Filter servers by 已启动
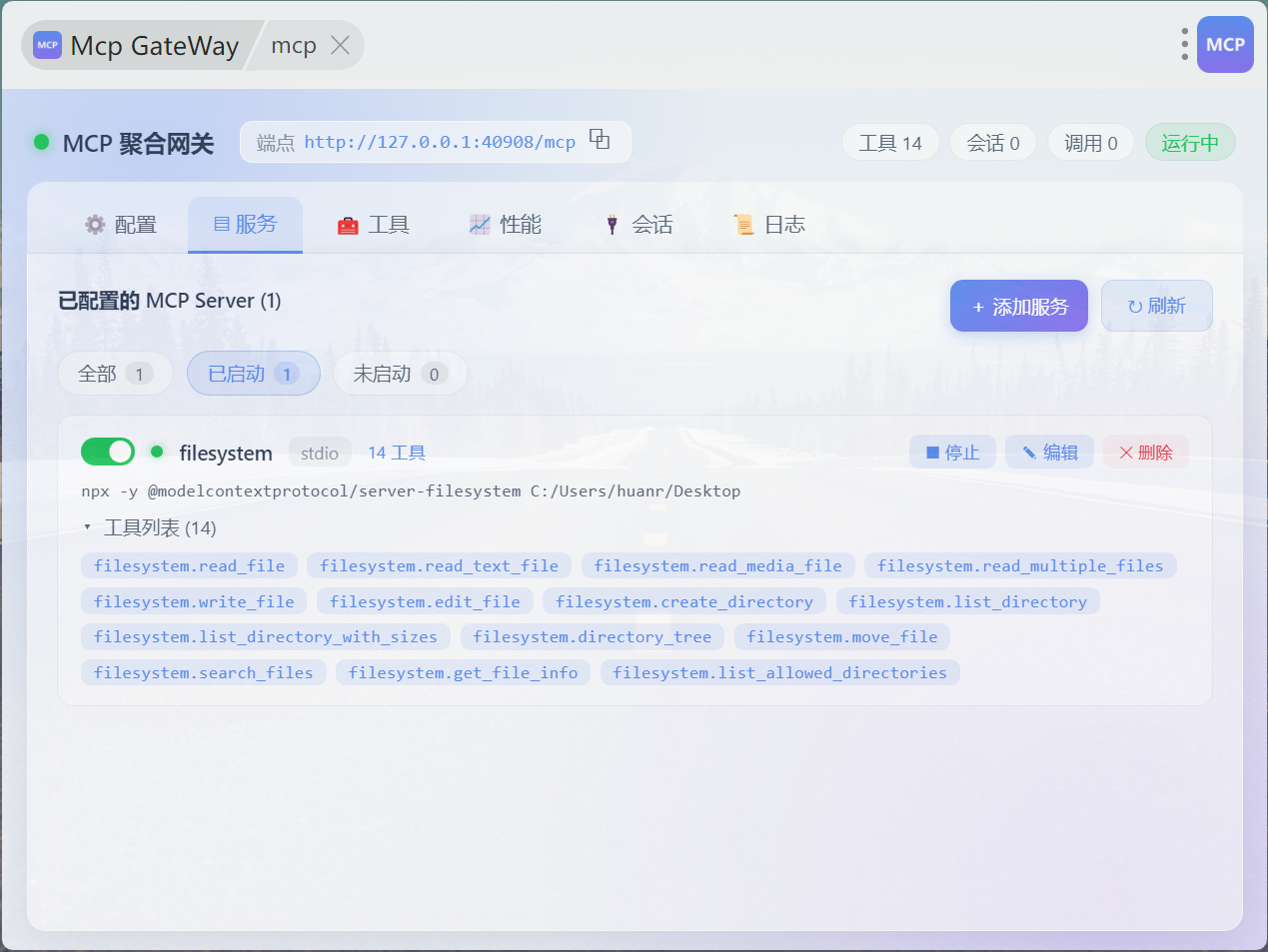Image resolution: width=1268 pixels, height=952 pixels. 254,374
